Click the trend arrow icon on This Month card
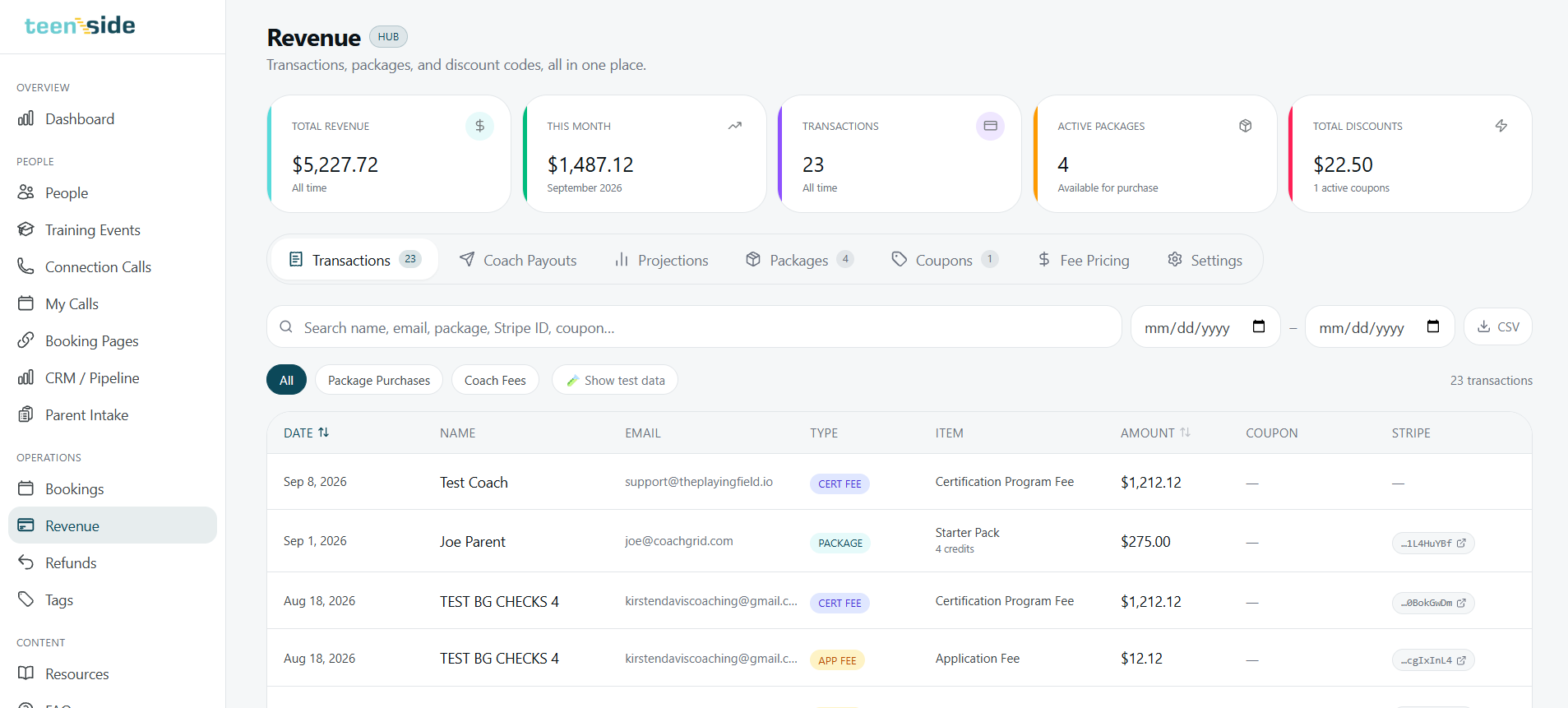This screenshot has width=1568, height=708. coord(735,126)
